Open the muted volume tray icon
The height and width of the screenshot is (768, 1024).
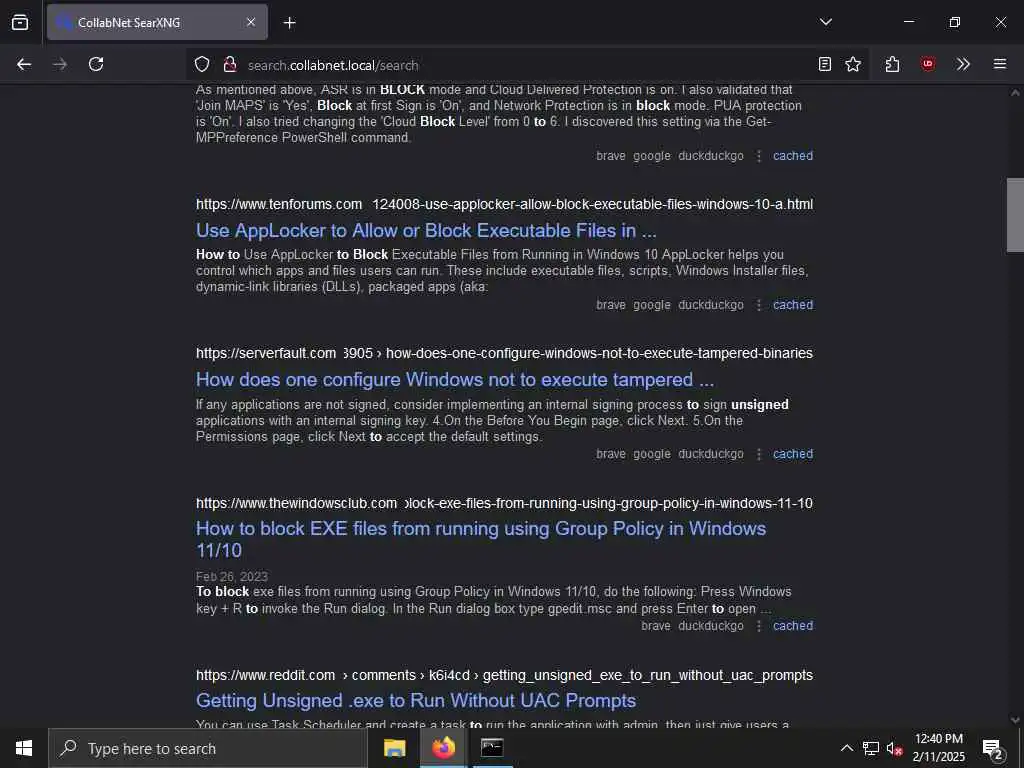point(894,748)
